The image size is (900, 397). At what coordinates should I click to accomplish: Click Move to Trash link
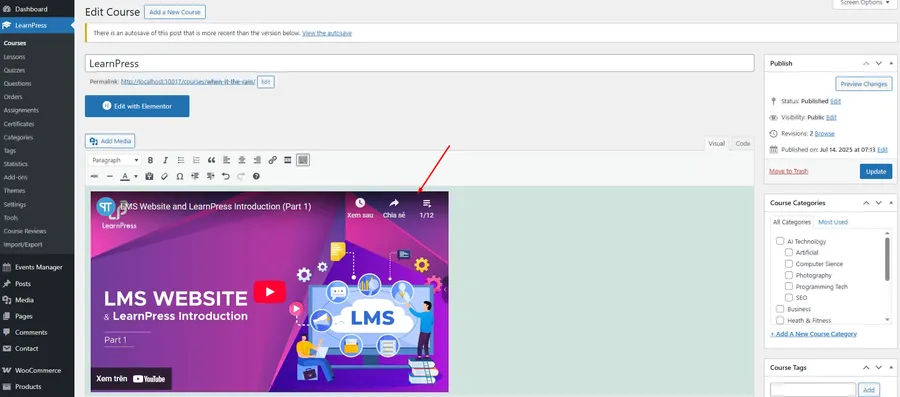click(x=789, y=171)
